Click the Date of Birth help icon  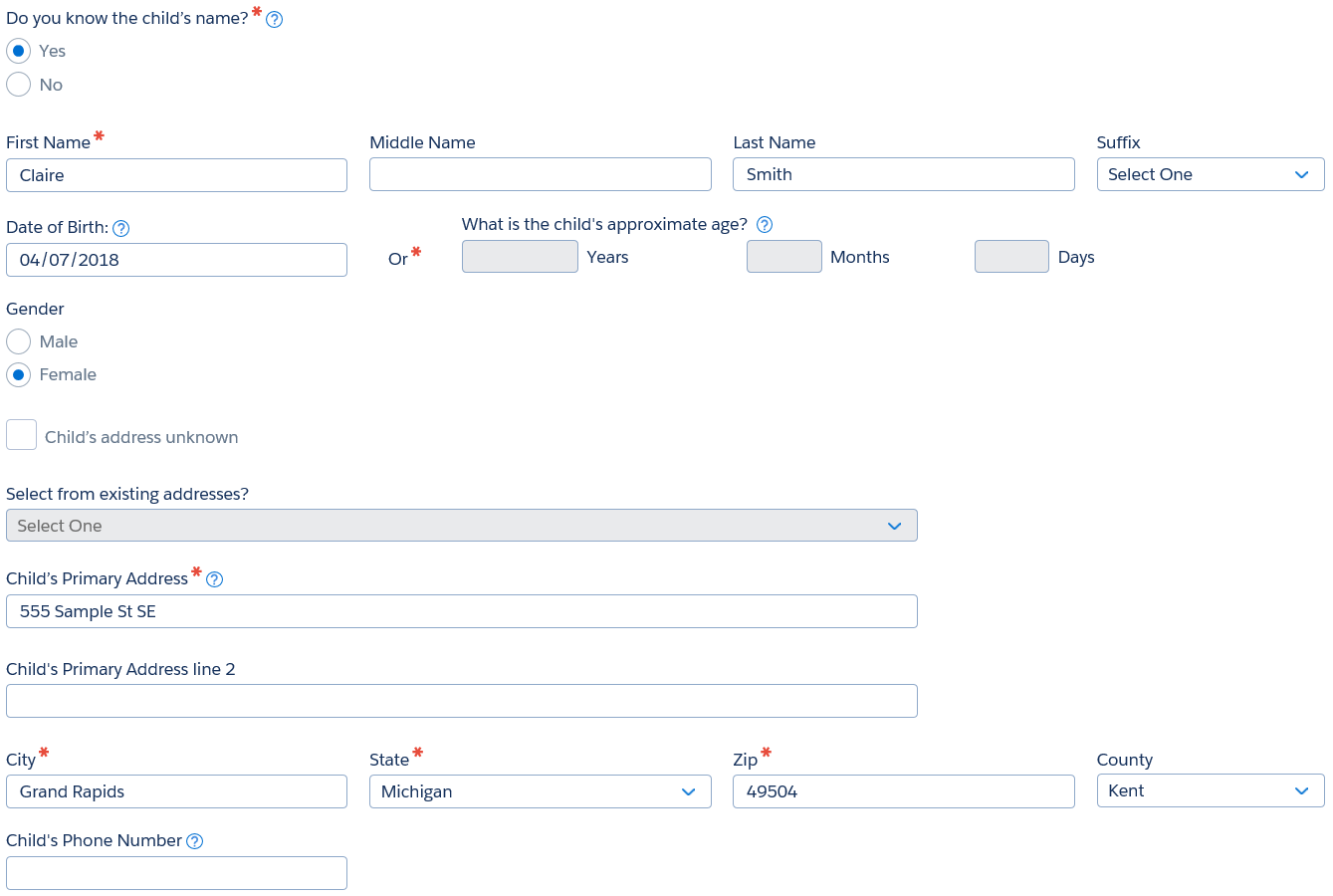pos(121,229)
